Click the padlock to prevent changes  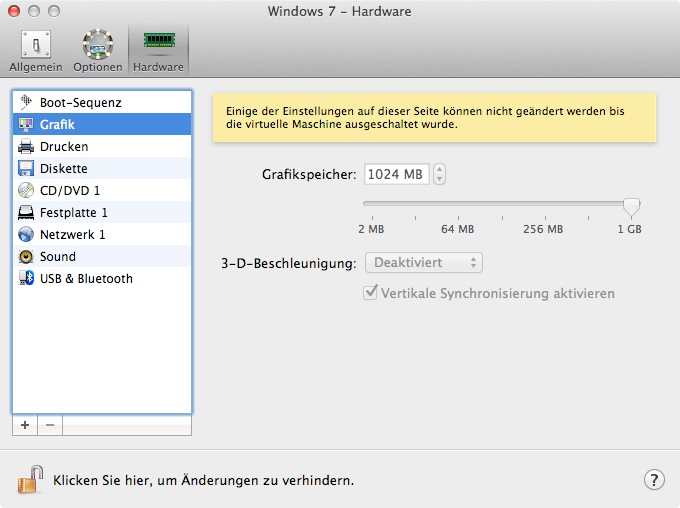(30, 479)
